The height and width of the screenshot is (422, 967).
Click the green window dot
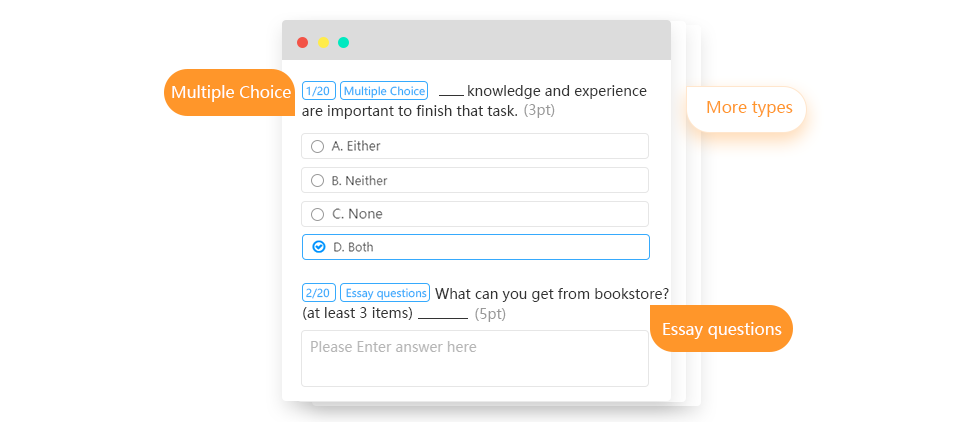point(344,42)
